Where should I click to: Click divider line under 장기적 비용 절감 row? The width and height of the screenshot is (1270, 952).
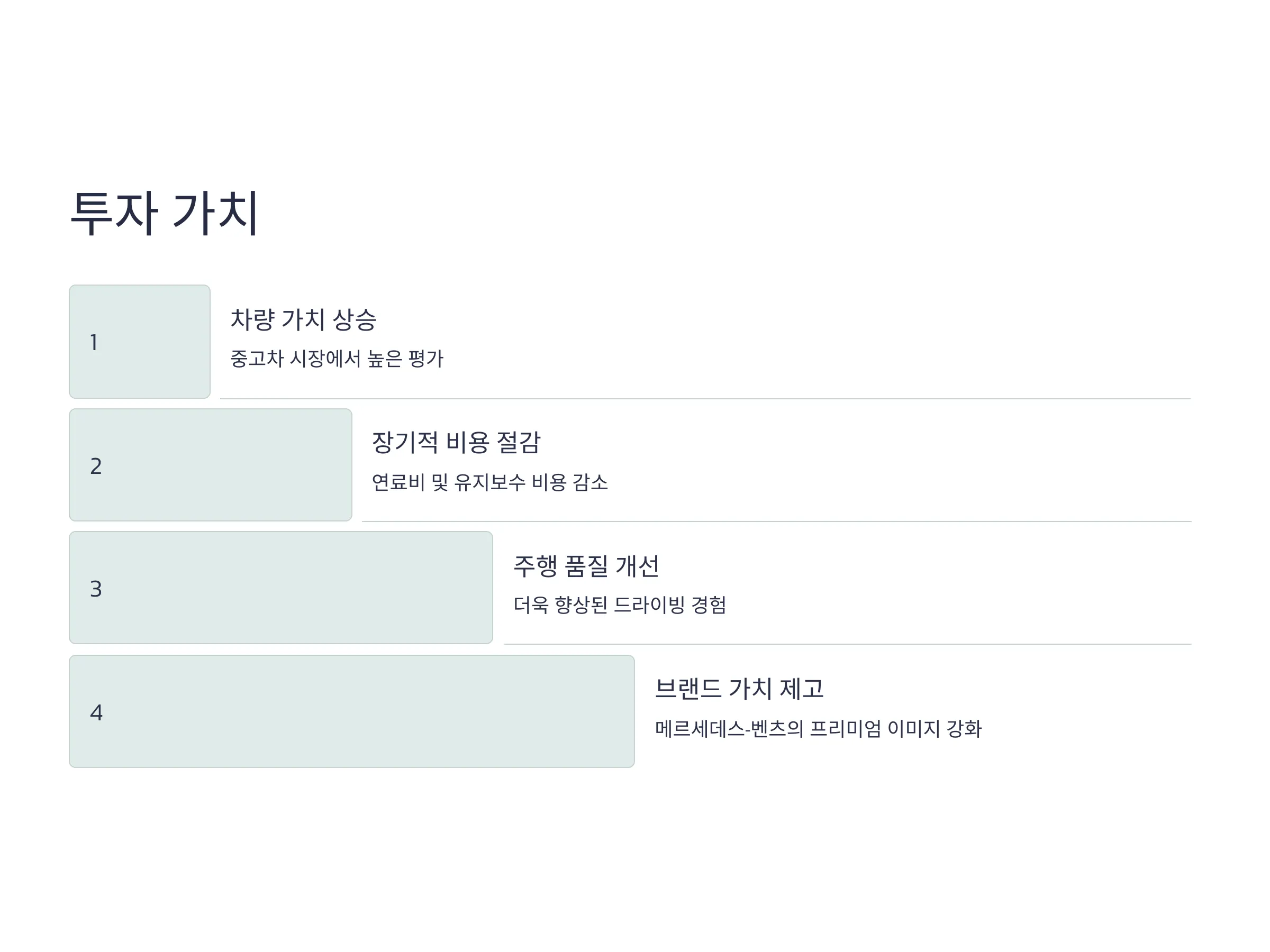[777, 521]
